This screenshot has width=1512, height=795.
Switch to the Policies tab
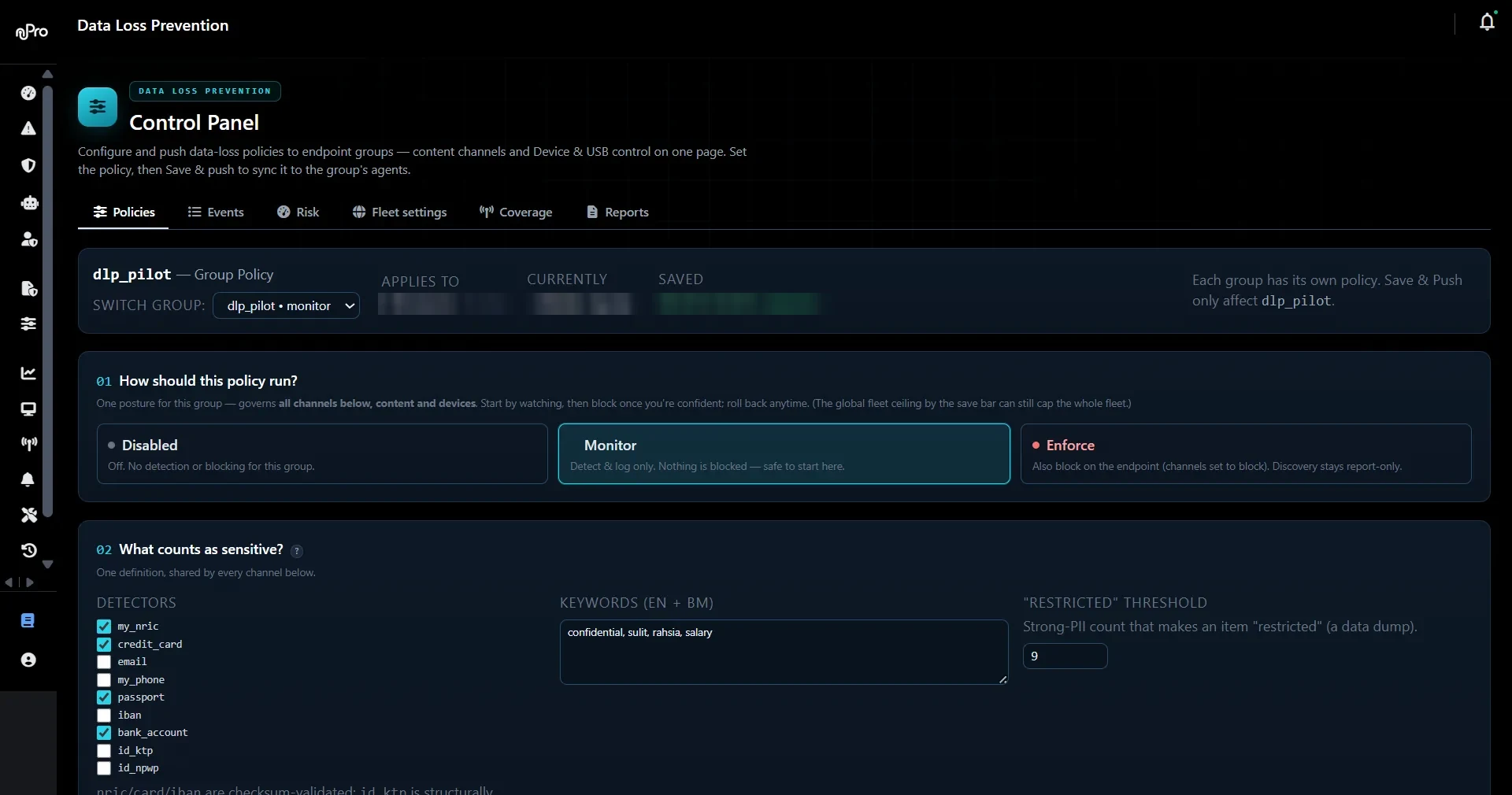click(x=124, y=213)
